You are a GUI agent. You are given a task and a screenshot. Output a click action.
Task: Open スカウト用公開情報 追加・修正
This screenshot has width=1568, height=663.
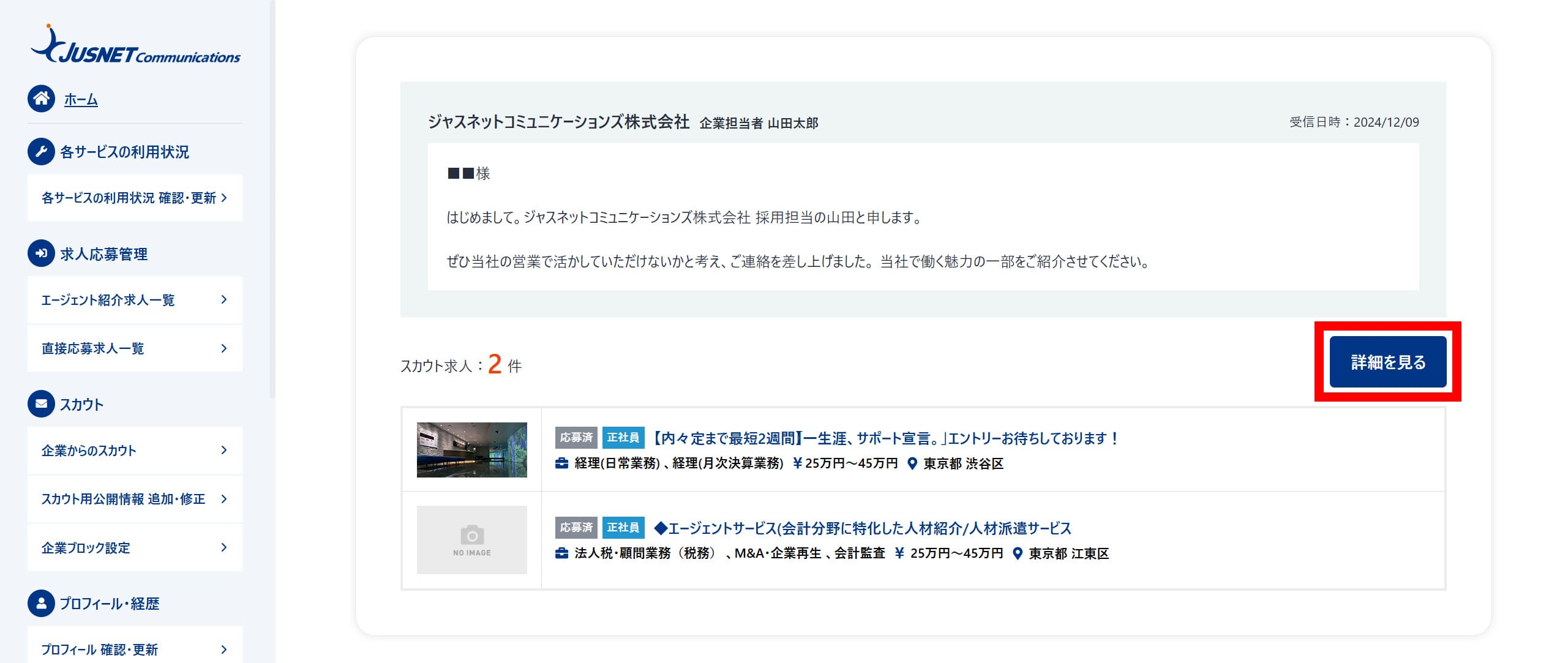(x=135, y=499)
